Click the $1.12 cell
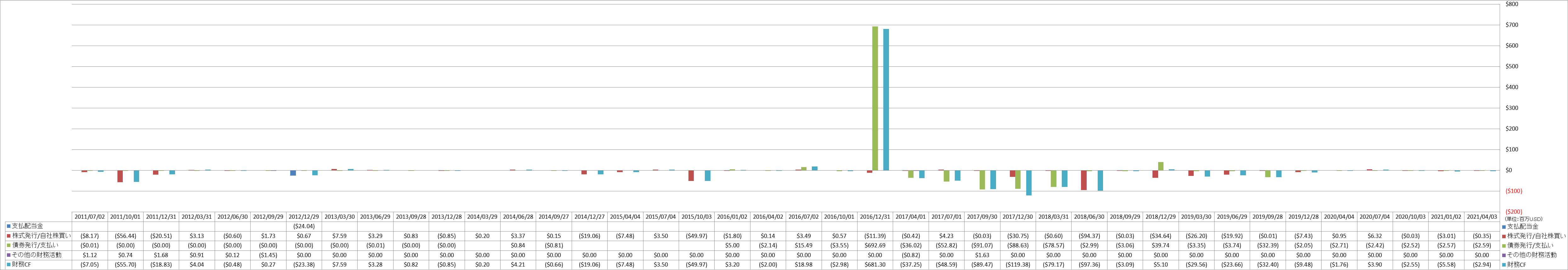This screenshot has width=1568, height=270. tap(89, 256)
